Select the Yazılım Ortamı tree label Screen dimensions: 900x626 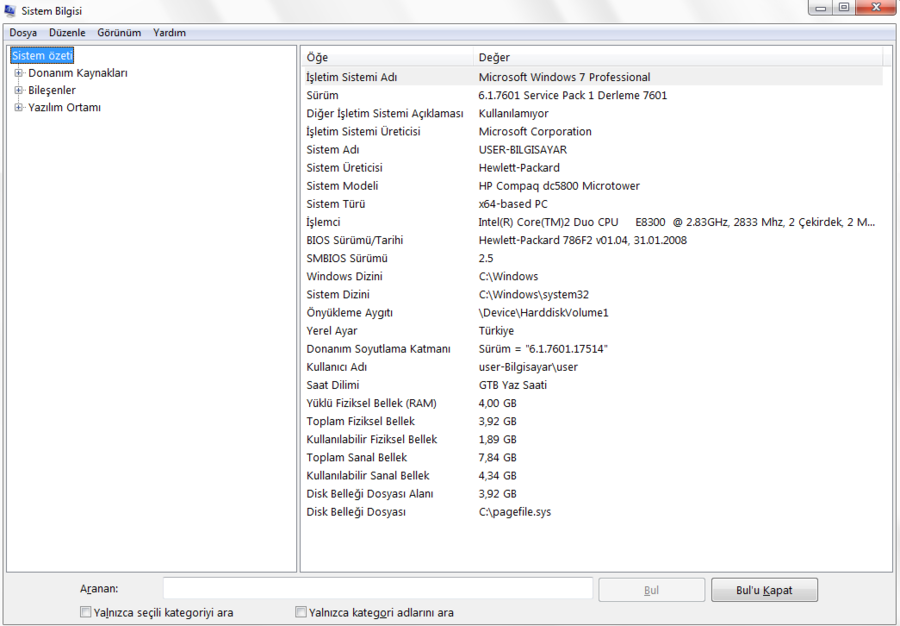tap(64, 107)
